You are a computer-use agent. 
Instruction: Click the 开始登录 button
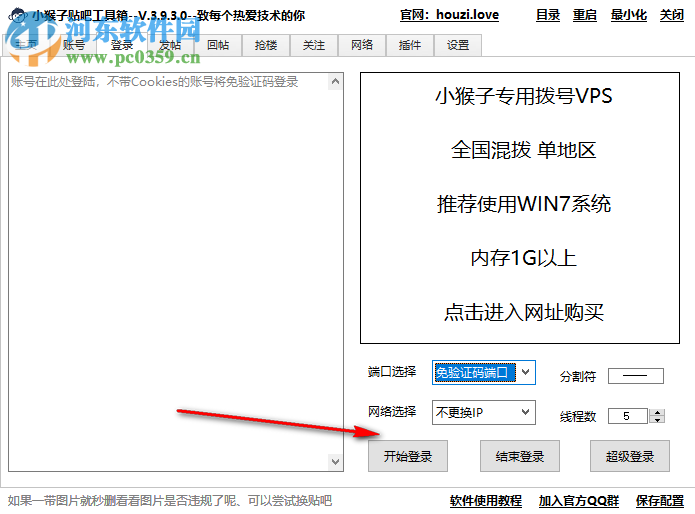(408, 456)
